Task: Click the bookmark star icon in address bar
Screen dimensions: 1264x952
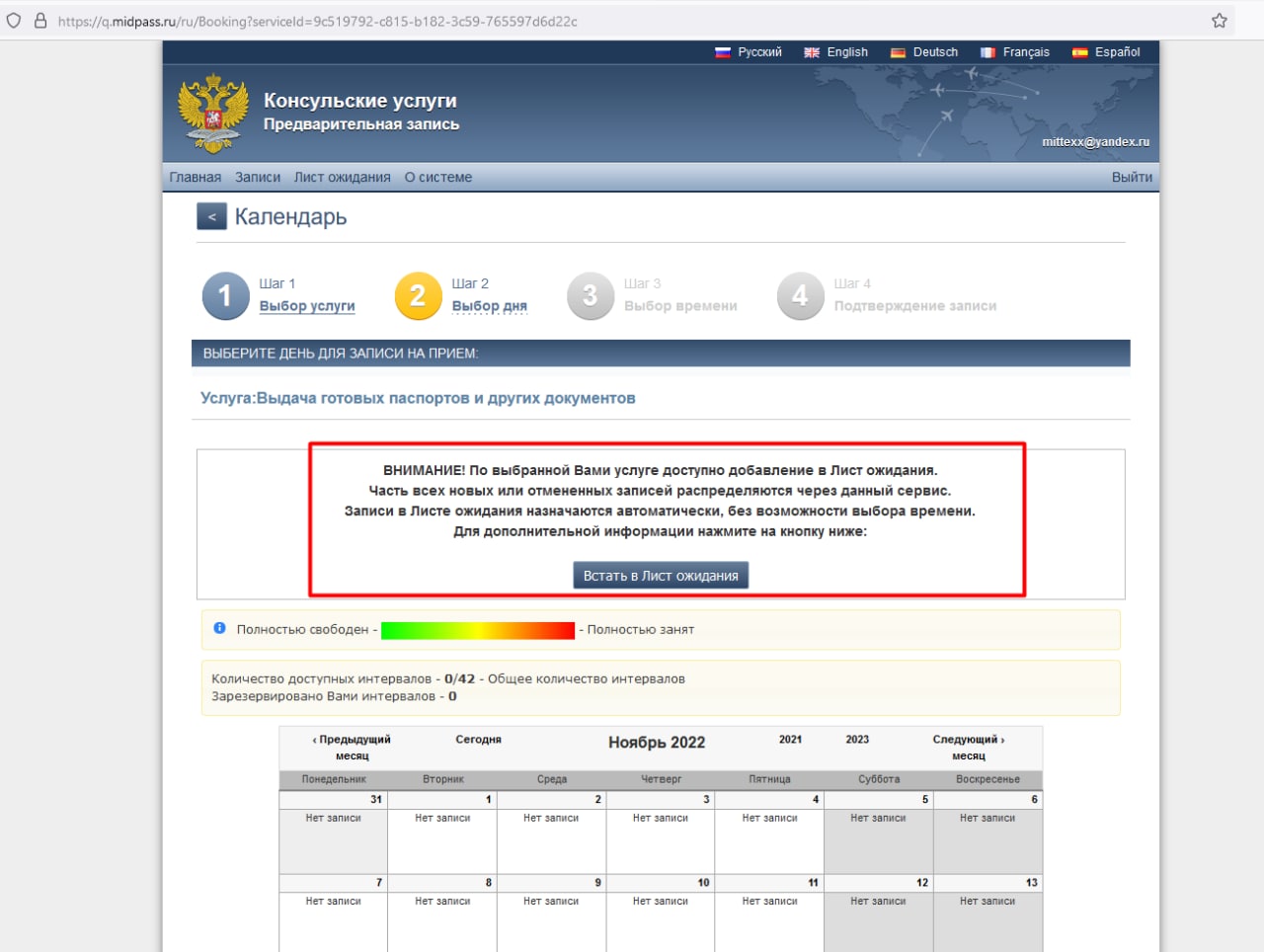Action: point(1219,21)
